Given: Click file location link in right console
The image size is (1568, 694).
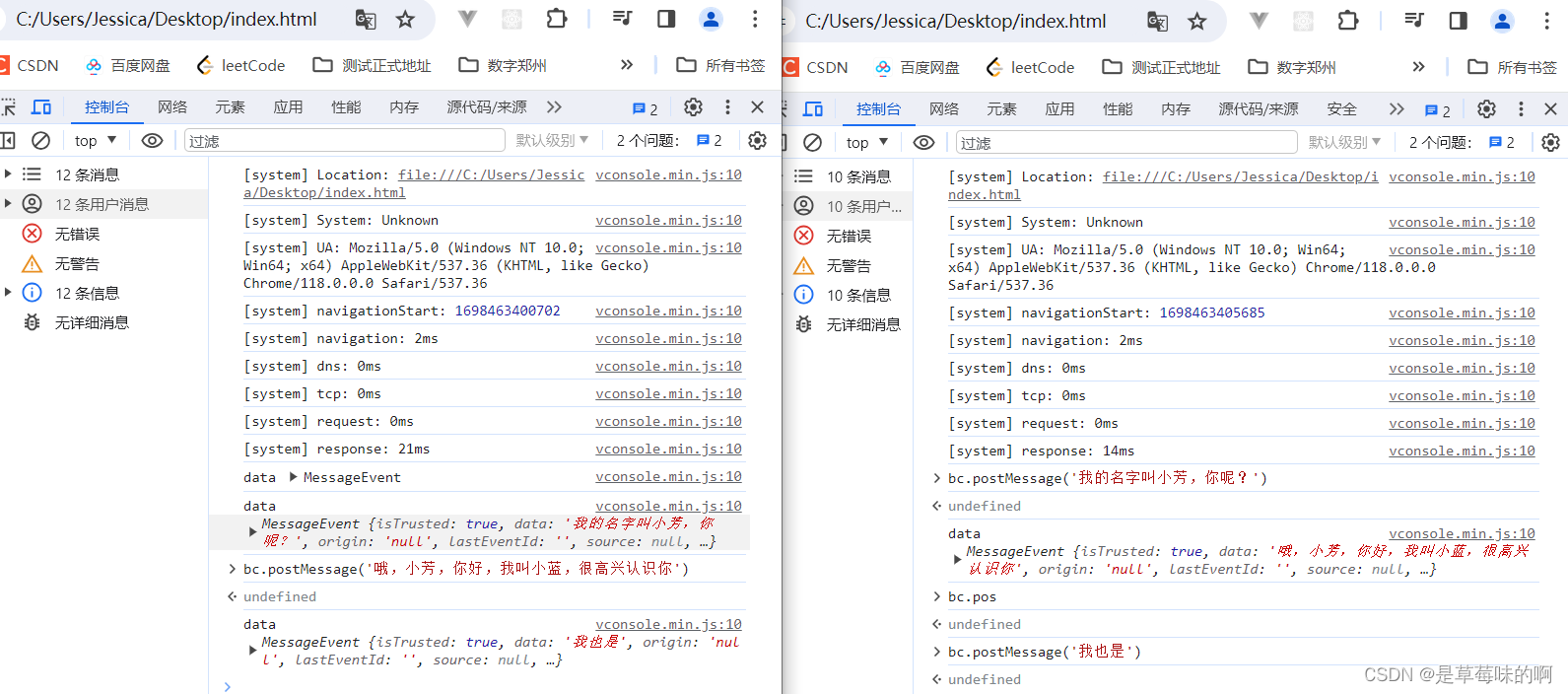Looking at the screenshot, I should point(1240,177).
